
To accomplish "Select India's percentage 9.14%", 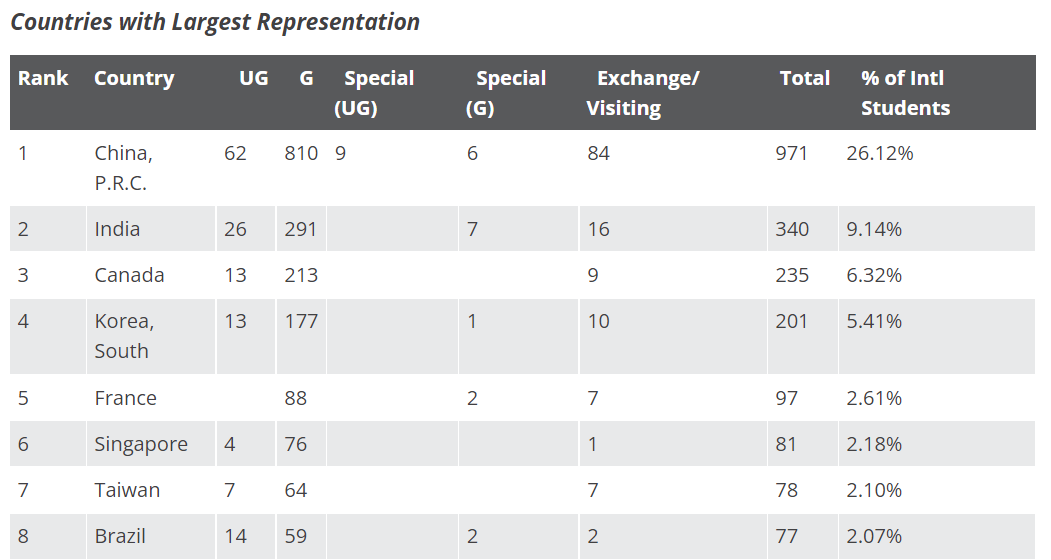I will pyautogui.click(x=874, y=229).
